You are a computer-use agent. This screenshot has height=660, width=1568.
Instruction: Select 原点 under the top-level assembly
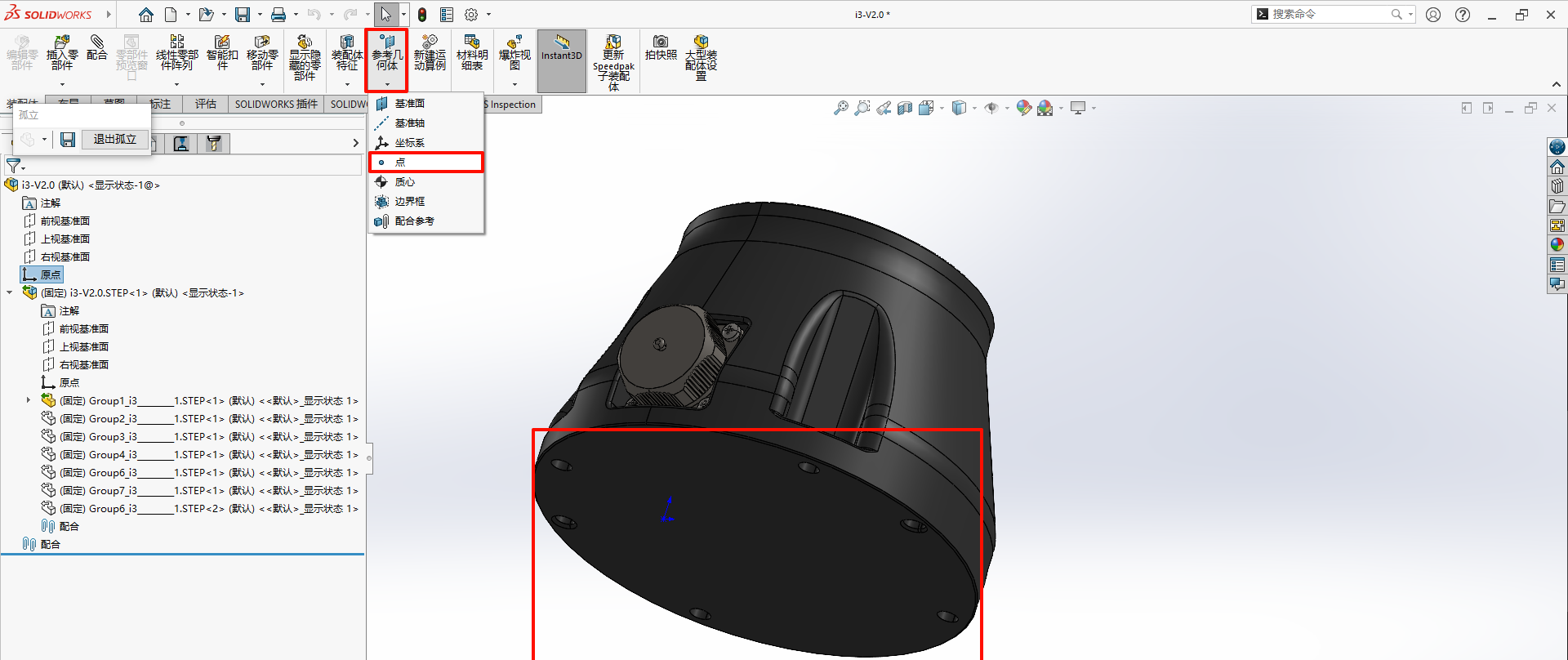point(42,275)
